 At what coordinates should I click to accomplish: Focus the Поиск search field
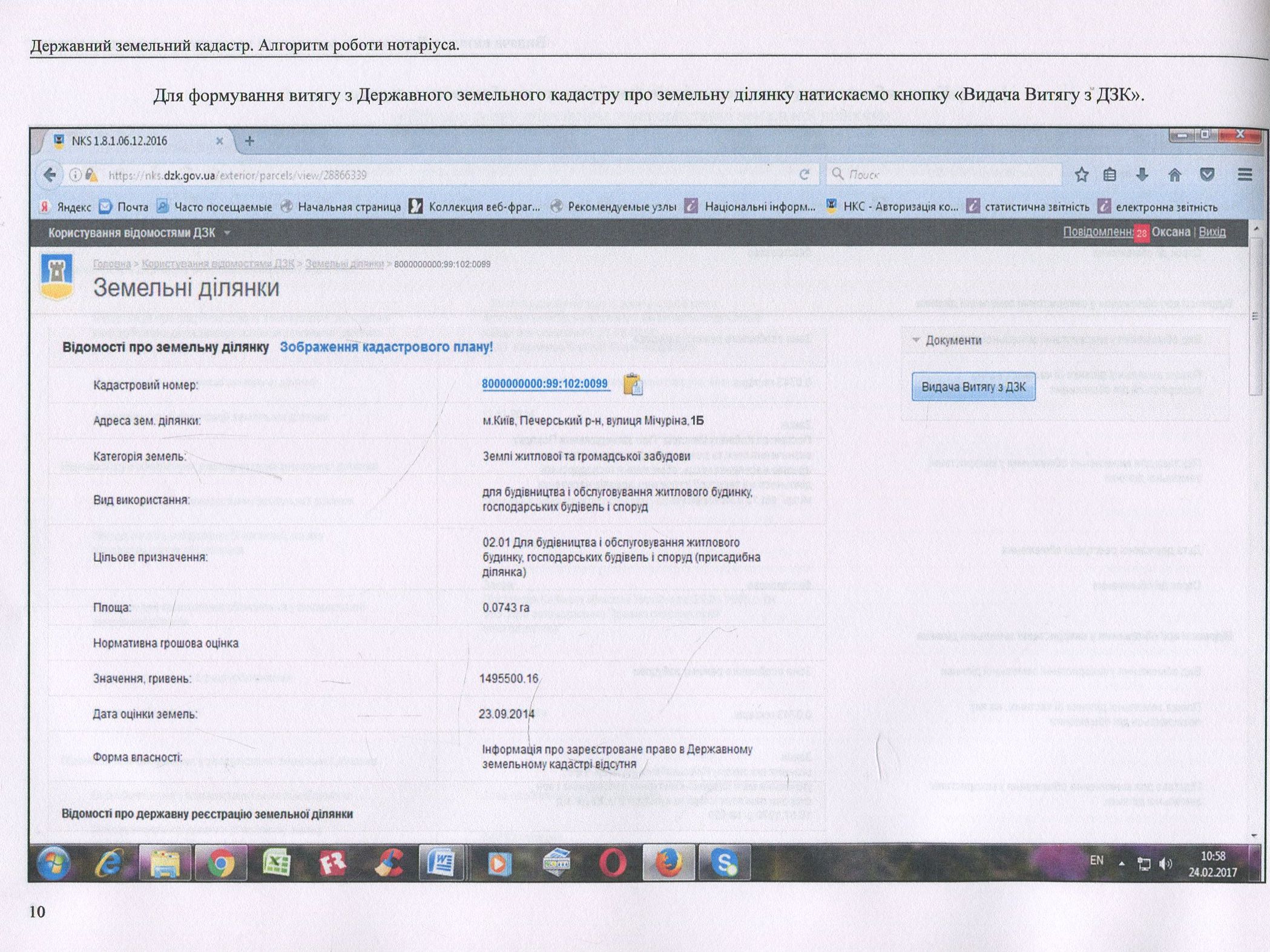click(943, 174)
